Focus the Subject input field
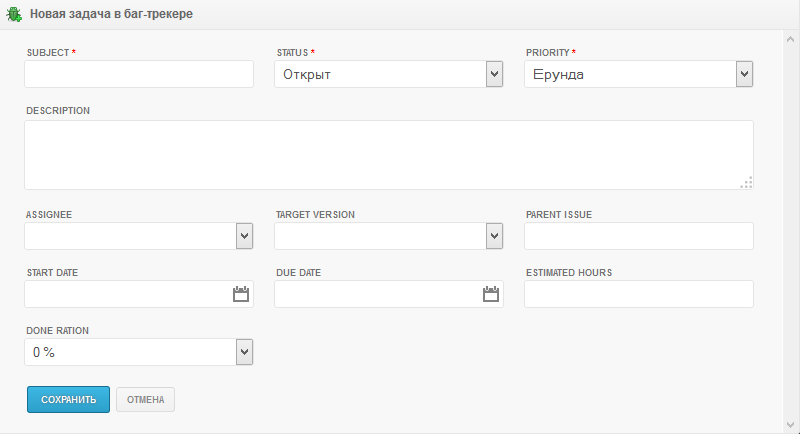This screenshot has height=434, width=800. [139, 74]
